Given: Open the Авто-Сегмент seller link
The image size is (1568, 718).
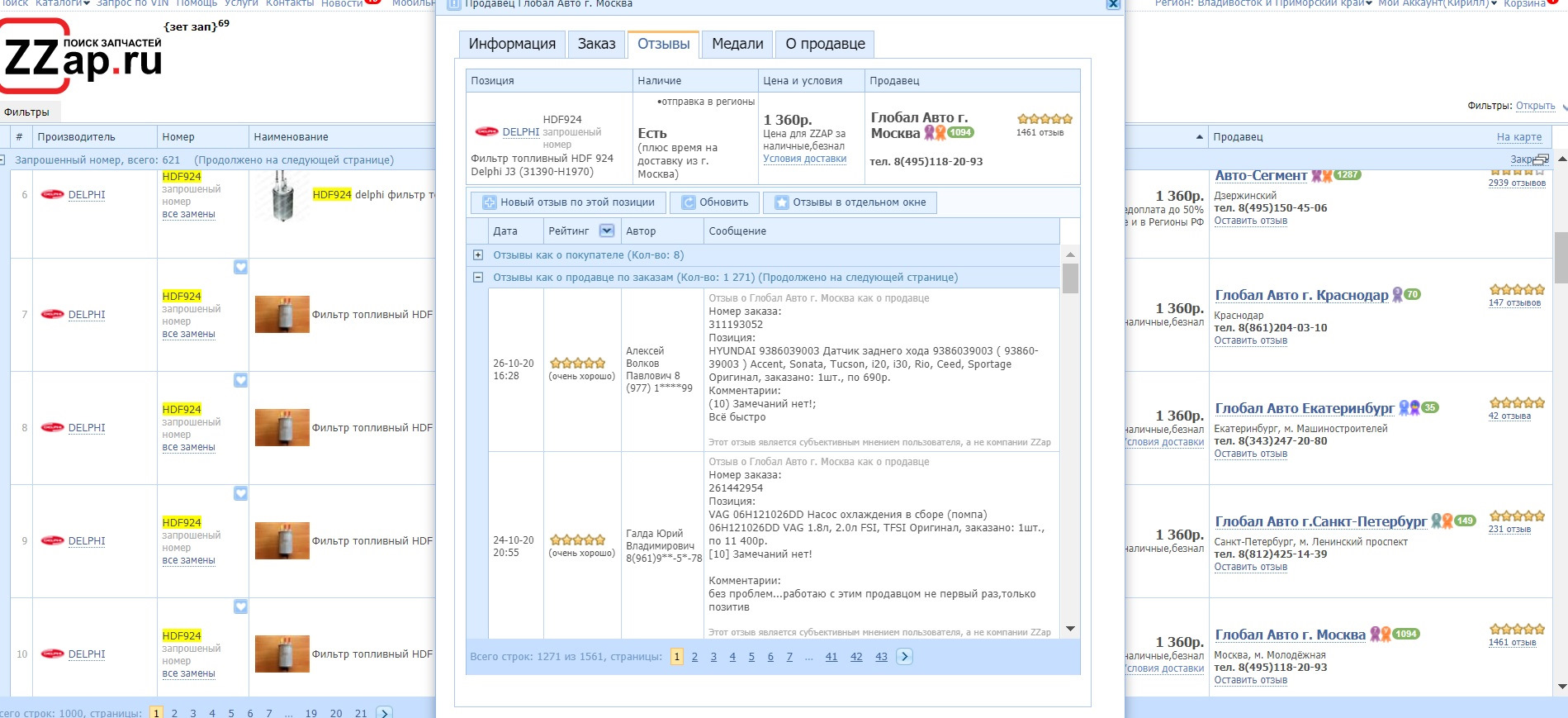Looking at the screenshot, I should [1261, 176].
